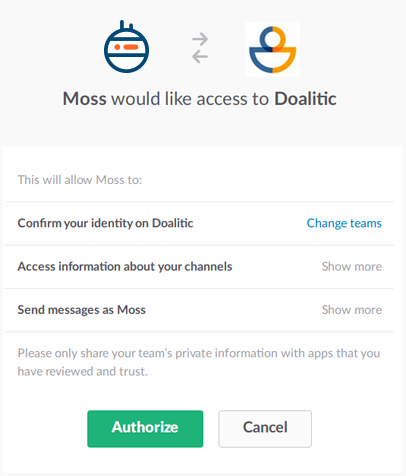This screenshot has width=406, height=476.
Task: Click the bold Moss name in the heading
Action: [x=85, y=99]
